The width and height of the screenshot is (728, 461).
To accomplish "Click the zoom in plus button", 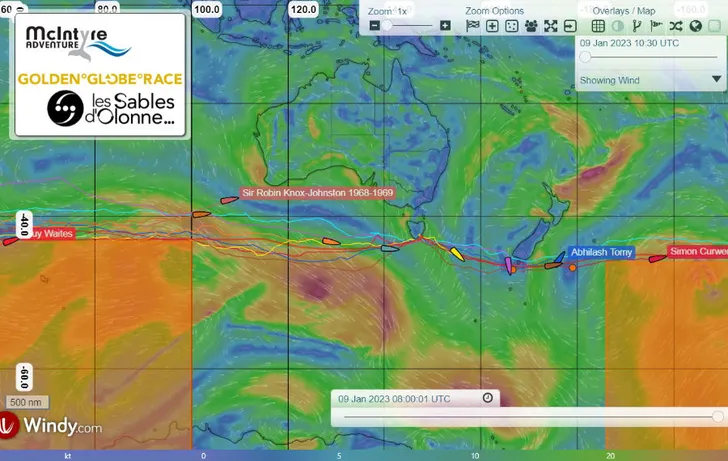I will click(445, 25).
